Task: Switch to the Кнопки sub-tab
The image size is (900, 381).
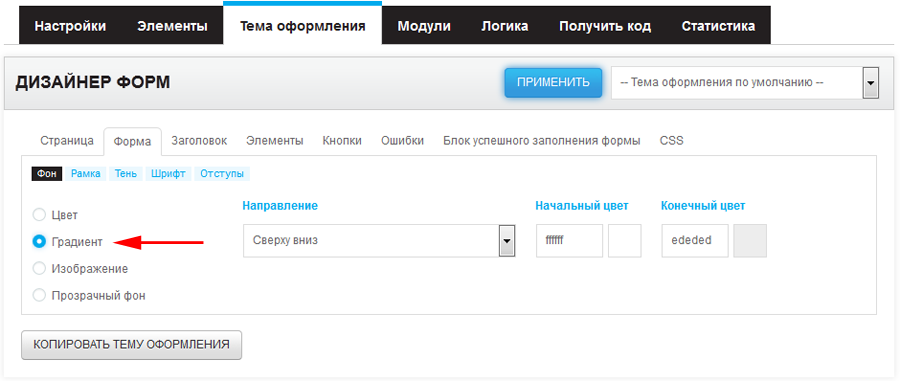Action: (342, 141)
